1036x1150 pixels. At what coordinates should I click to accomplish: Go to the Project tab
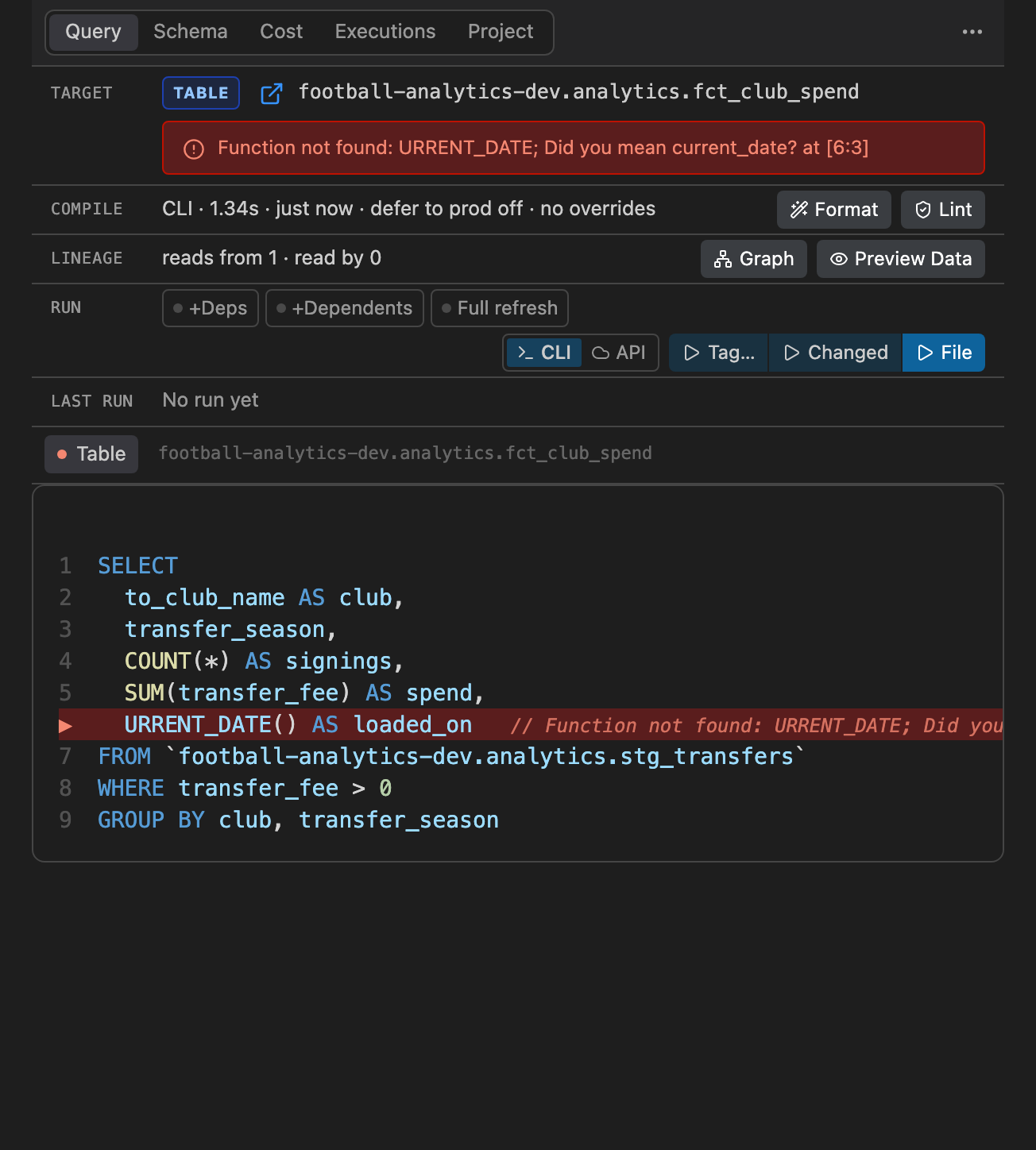click(501, 32)
